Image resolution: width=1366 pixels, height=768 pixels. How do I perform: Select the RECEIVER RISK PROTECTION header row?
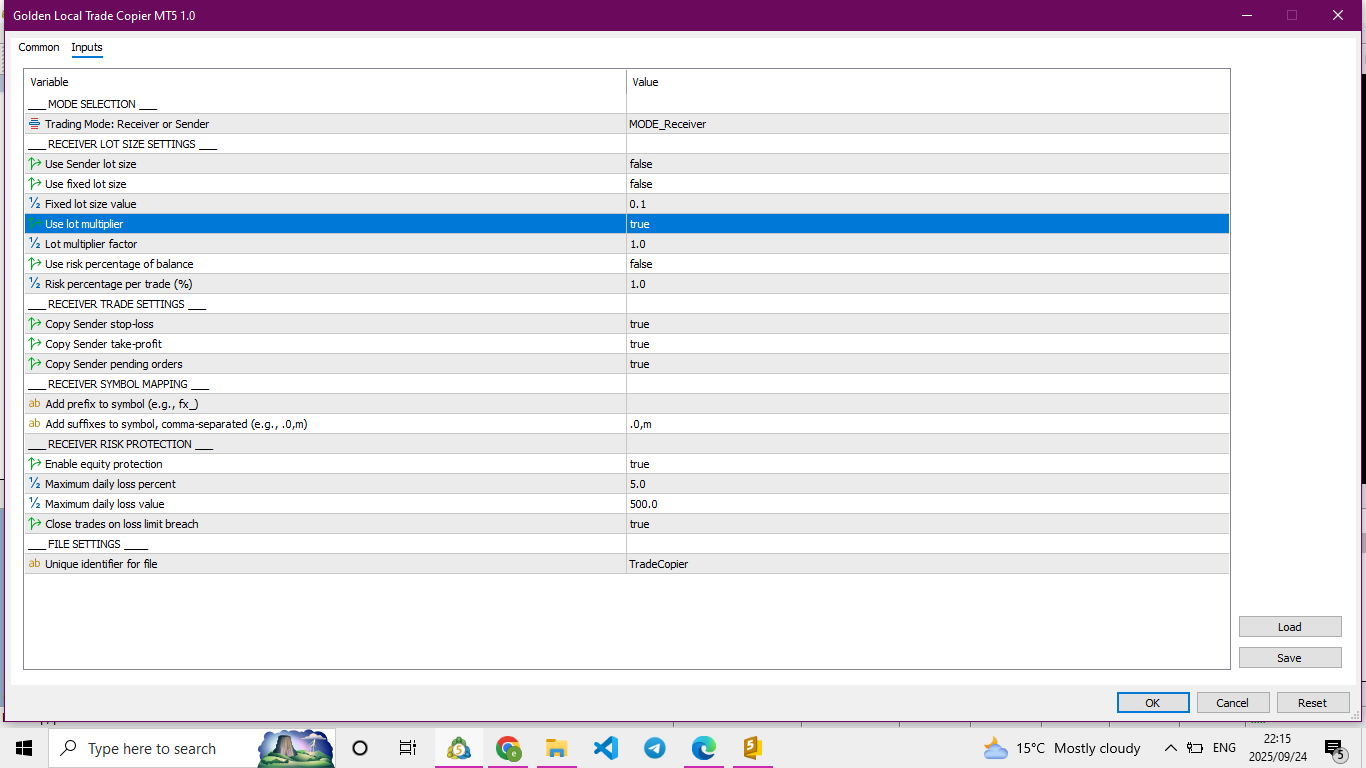point(627,444)
